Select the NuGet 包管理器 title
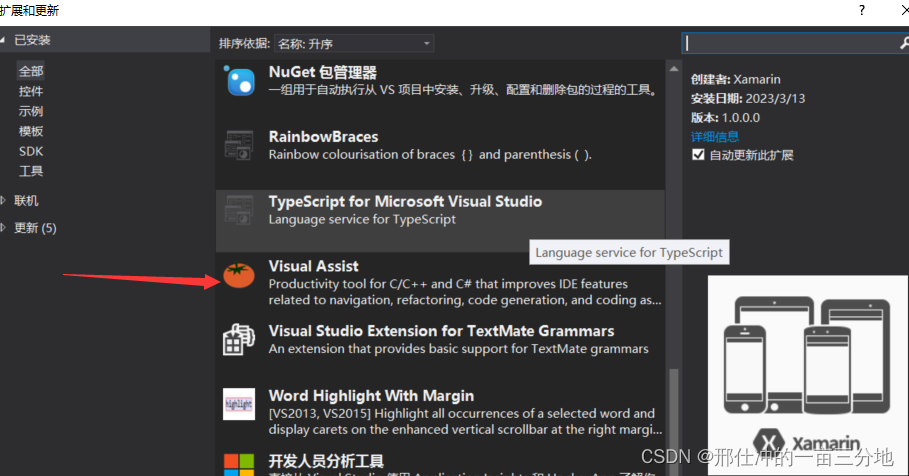 [322, 72]
